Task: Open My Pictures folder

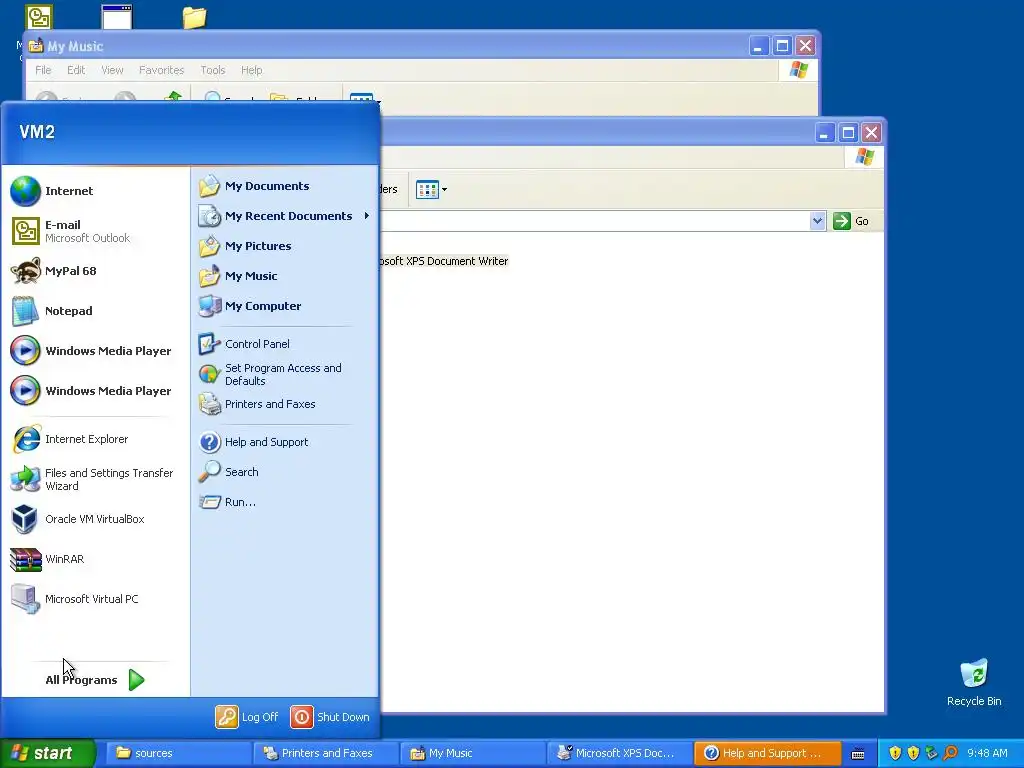Action: pyautogui.click(x=285, y=246)
